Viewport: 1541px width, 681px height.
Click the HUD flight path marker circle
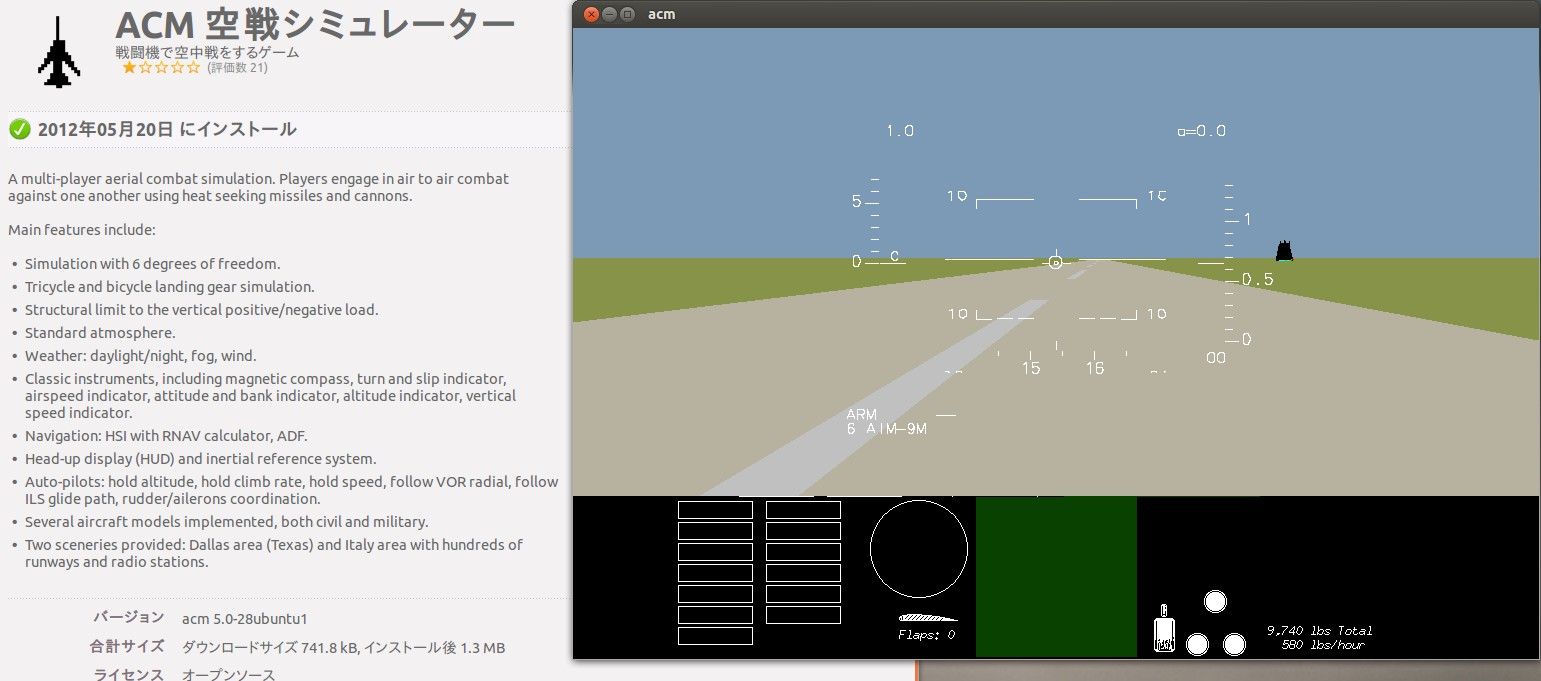click(1055, 262)
